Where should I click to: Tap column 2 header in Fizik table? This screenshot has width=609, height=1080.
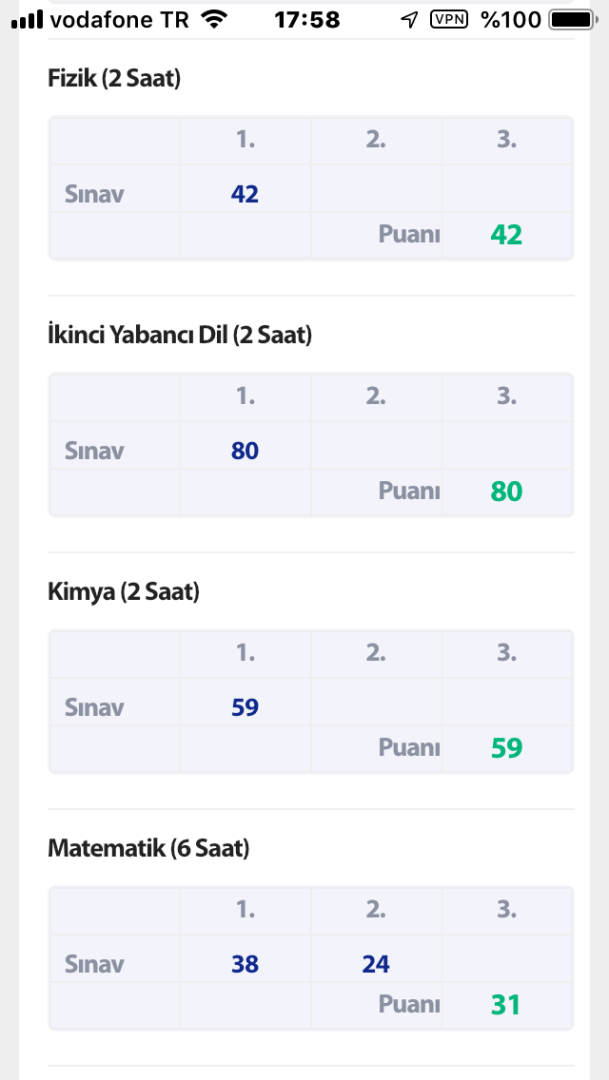point(376,140)
